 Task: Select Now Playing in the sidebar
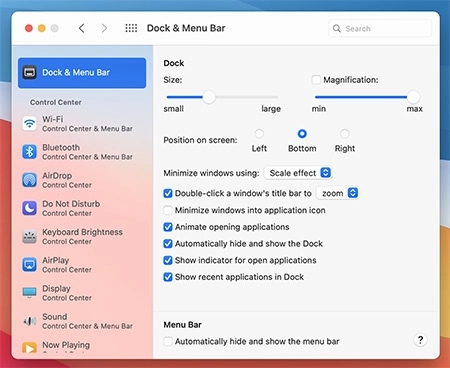click(x=82, y=348)
